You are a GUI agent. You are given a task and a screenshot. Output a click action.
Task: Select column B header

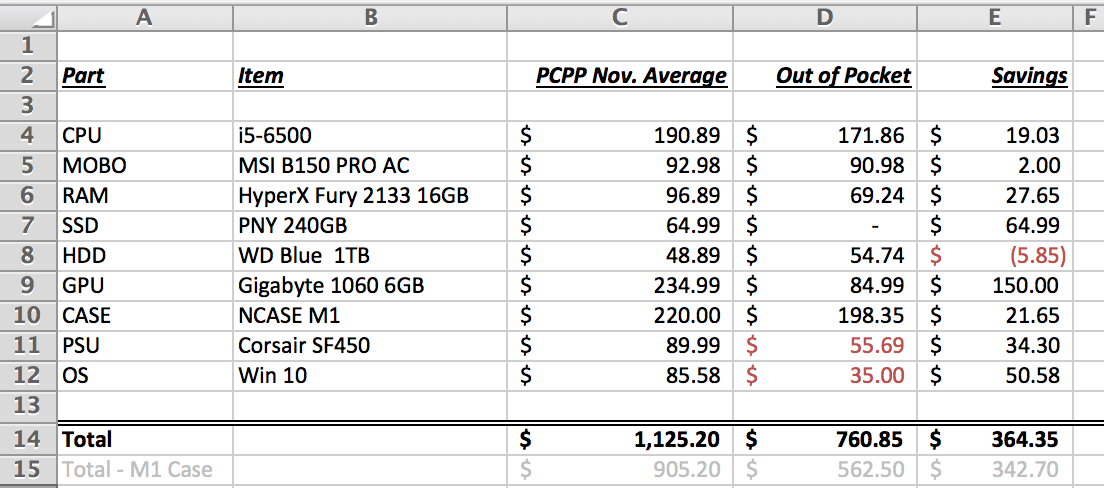pos(370,18)
